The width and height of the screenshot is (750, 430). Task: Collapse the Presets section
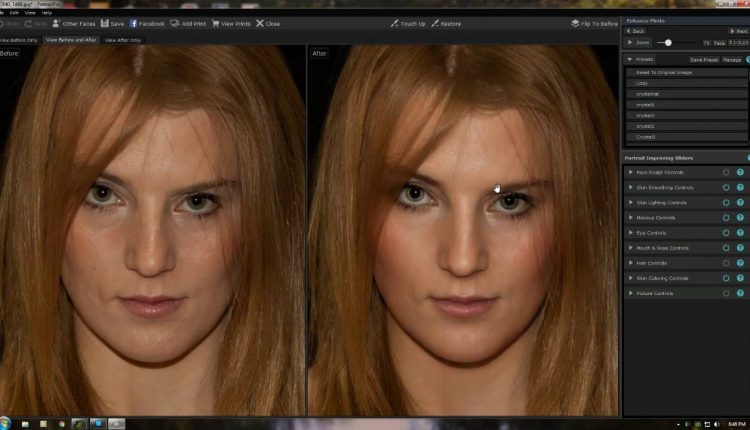coord(630,59)
